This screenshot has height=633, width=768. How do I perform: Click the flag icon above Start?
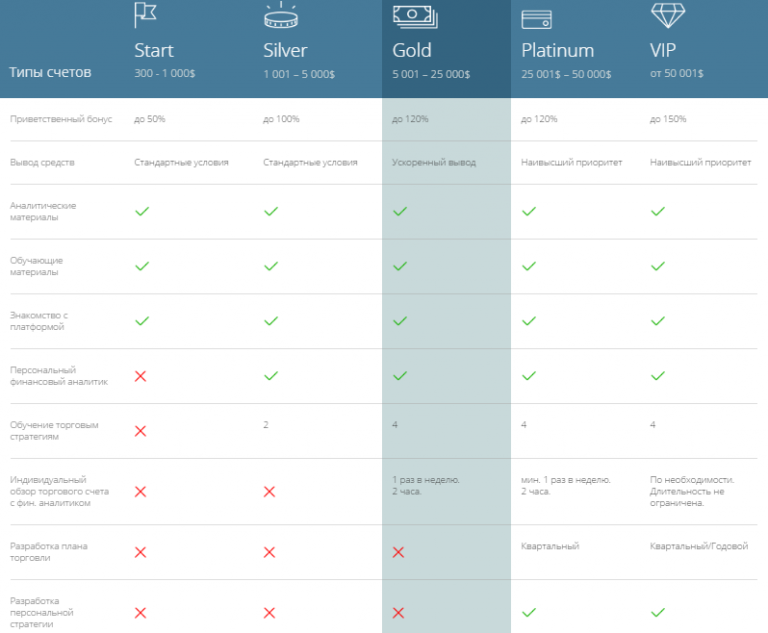[x=145, y=15]
